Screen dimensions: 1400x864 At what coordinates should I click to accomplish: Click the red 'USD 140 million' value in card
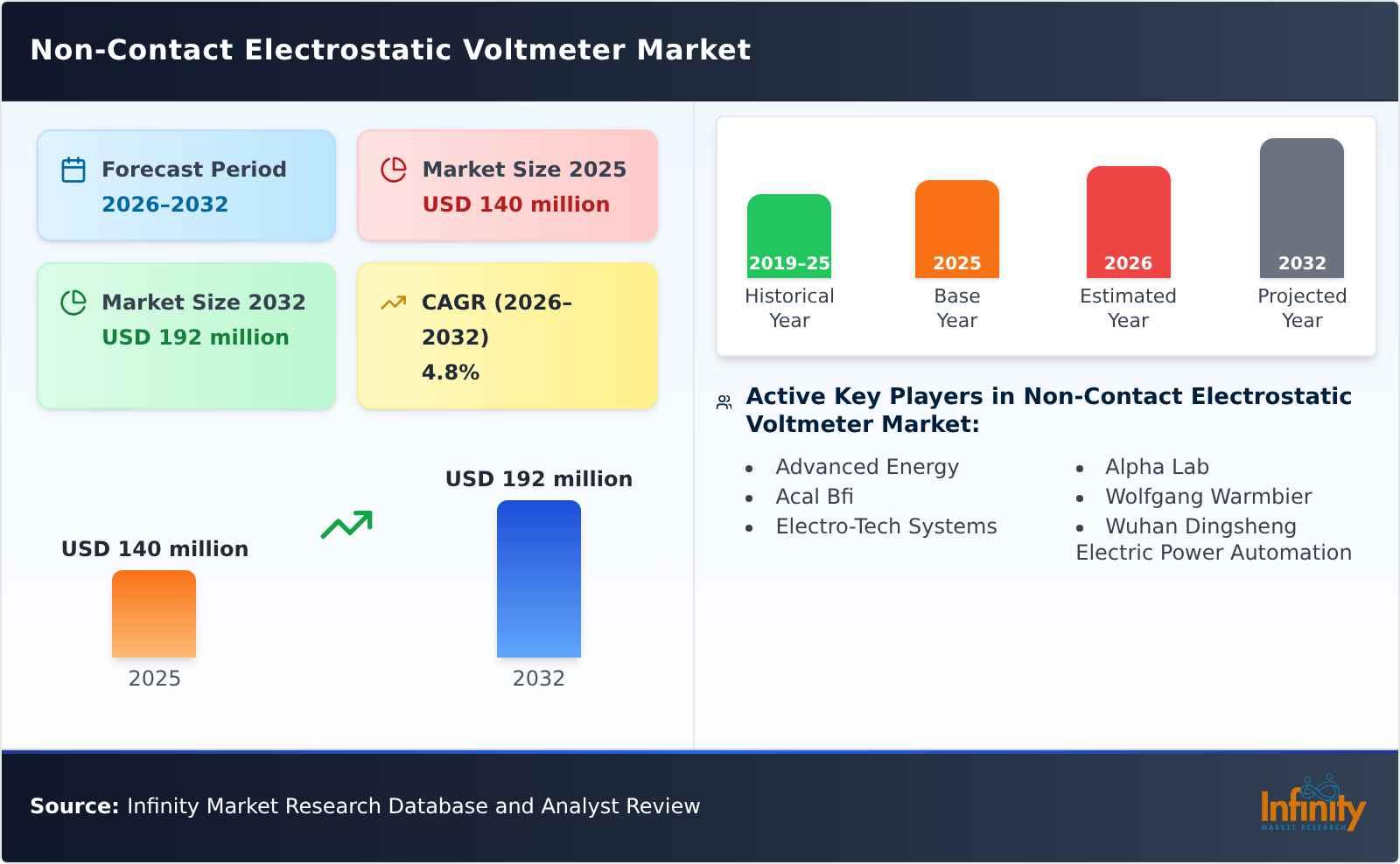516,205
